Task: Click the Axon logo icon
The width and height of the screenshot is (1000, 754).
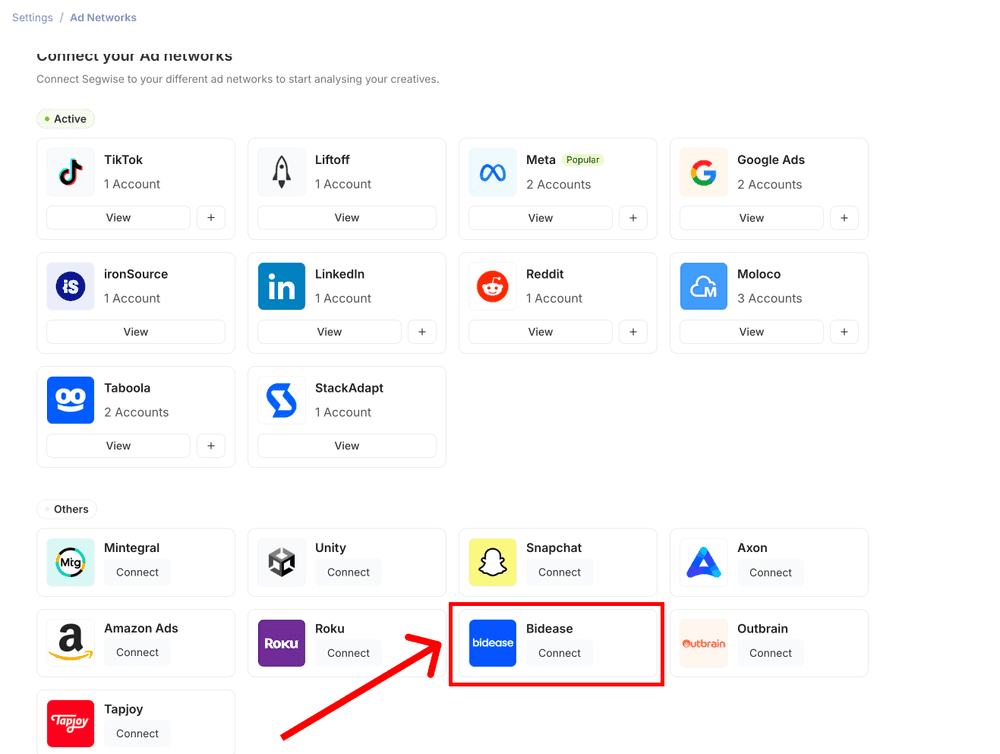Action: [703, 562]
